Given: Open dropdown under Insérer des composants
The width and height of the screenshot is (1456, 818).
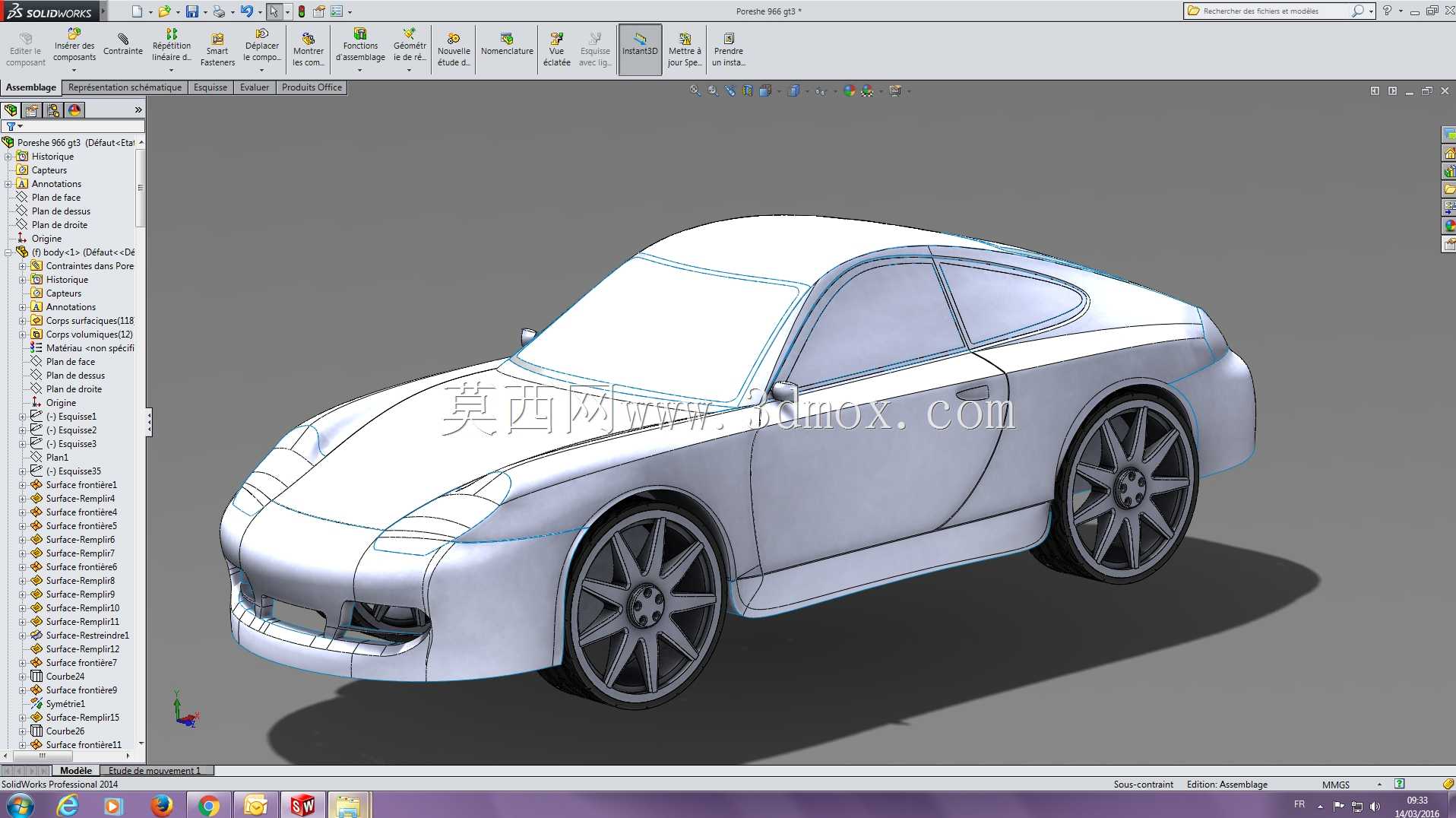Looking at the screenshot, I should point(74,71).
